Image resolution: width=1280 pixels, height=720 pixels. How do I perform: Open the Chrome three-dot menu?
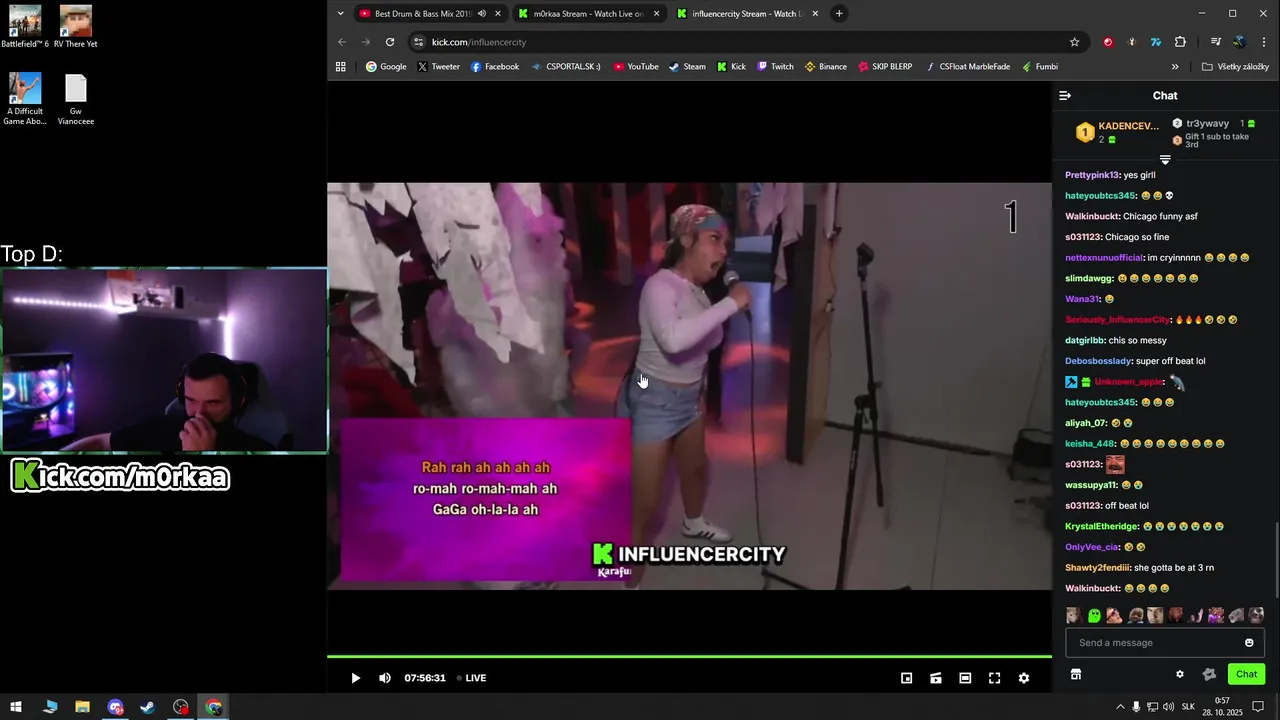coord(1264,42)
